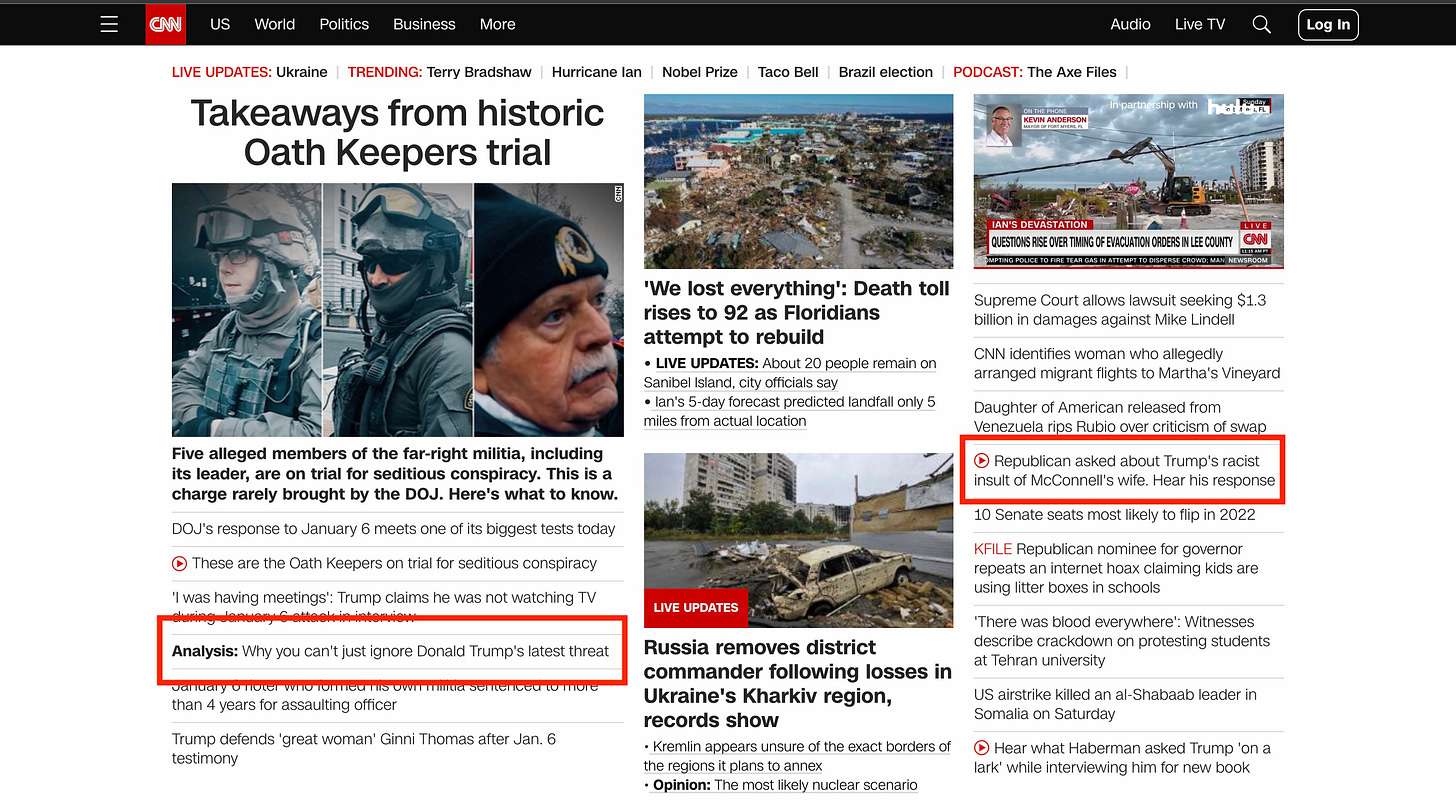The image size is (1456, 802).
Task: Open Trump defends Ginni Thomas story
Action: [x=364, y=749]
